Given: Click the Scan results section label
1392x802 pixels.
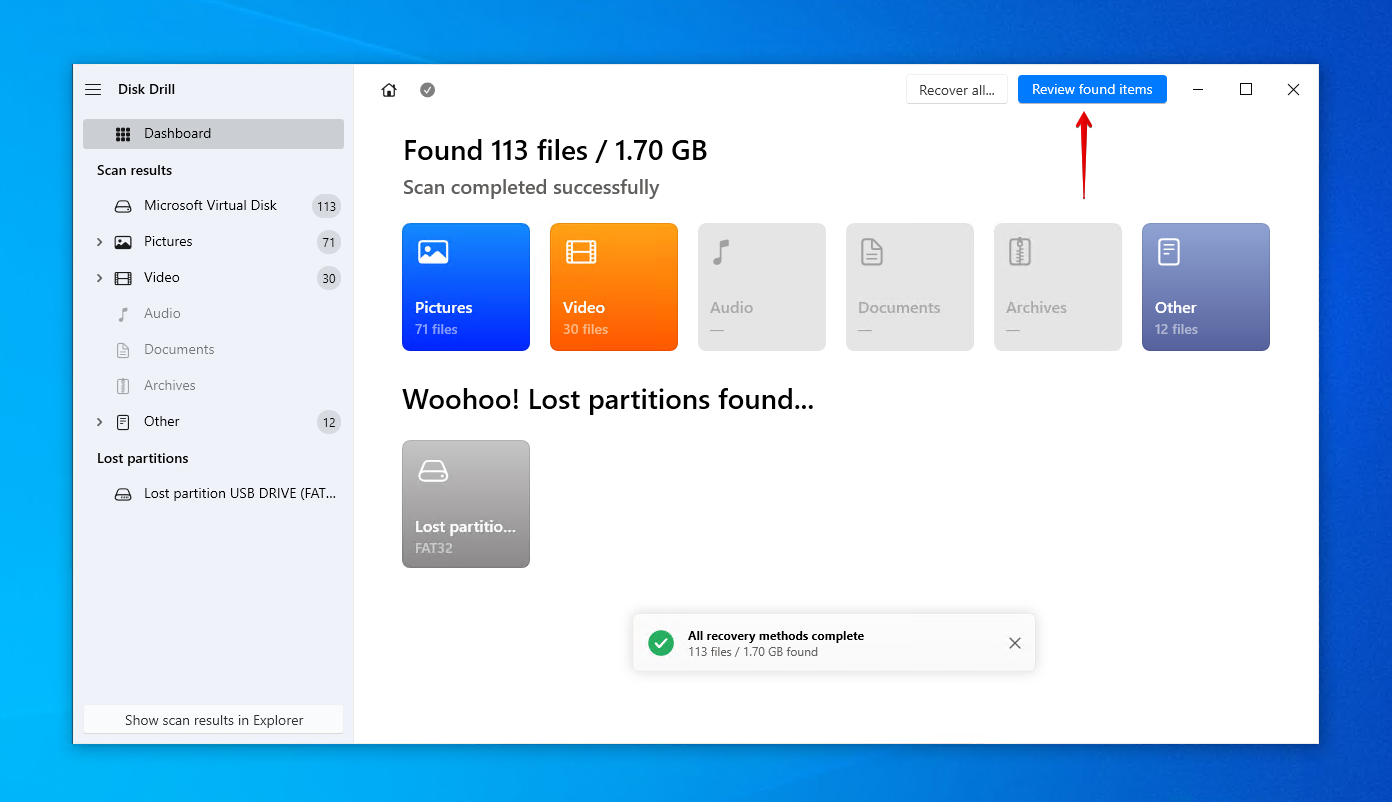Looking at the screenshot, I should click(x=134, y=170).
